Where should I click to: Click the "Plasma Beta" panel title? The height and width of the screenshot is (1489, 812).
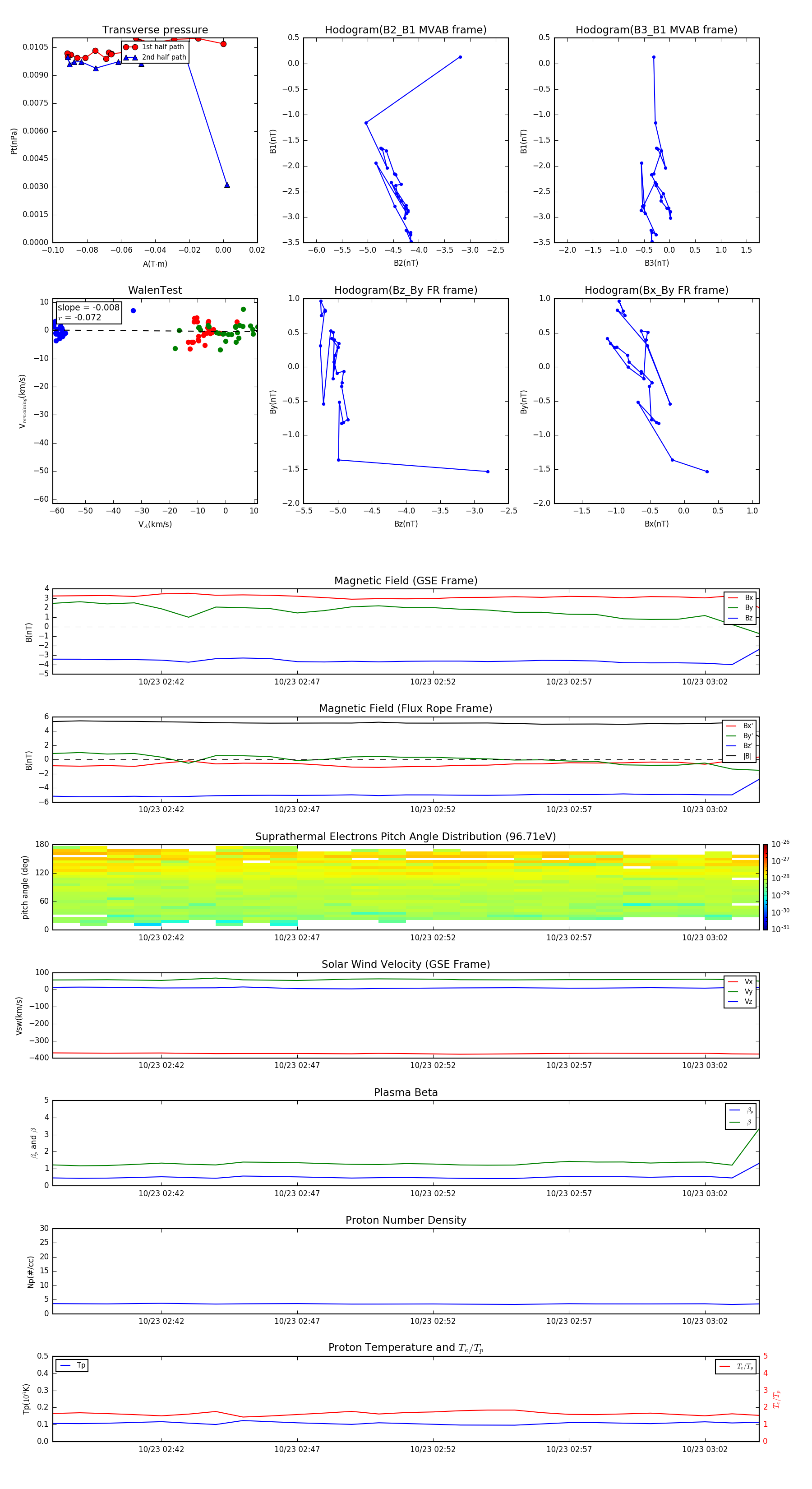click(406, 1092)
